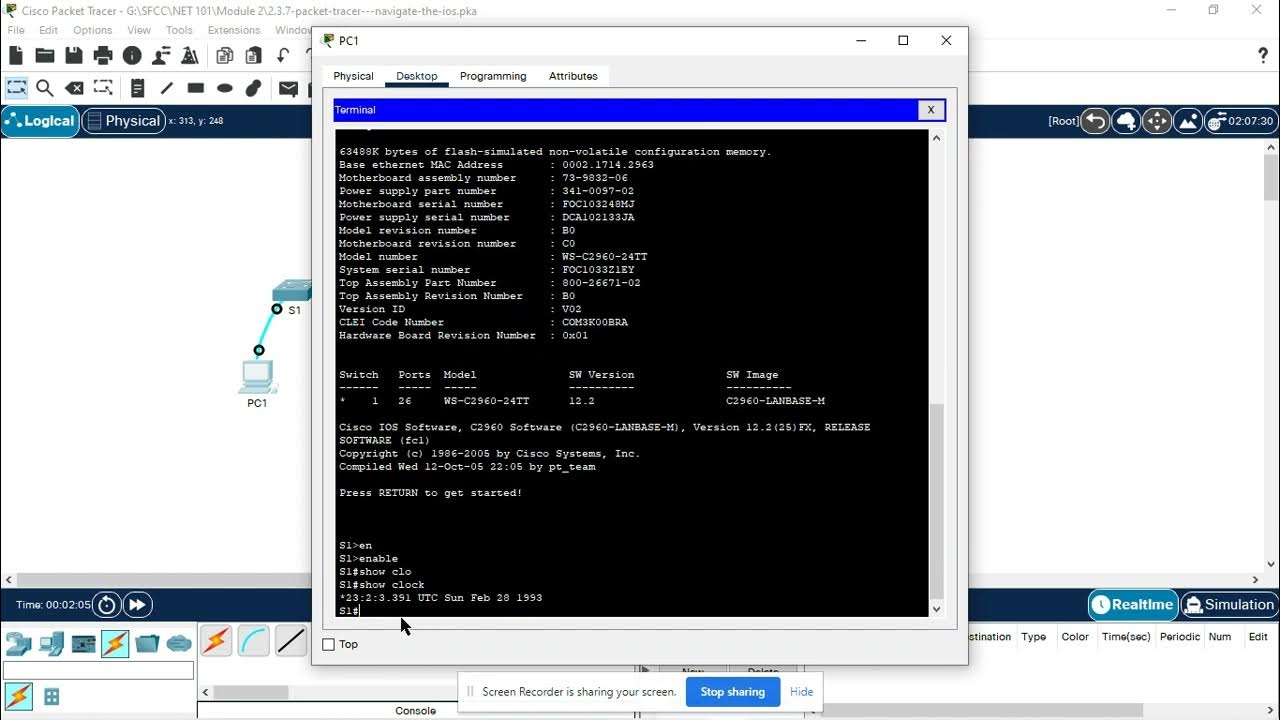Viewport: 1280px width, 720px height.
Task: Open the Tools menu
Action: [x=179, y=30]
